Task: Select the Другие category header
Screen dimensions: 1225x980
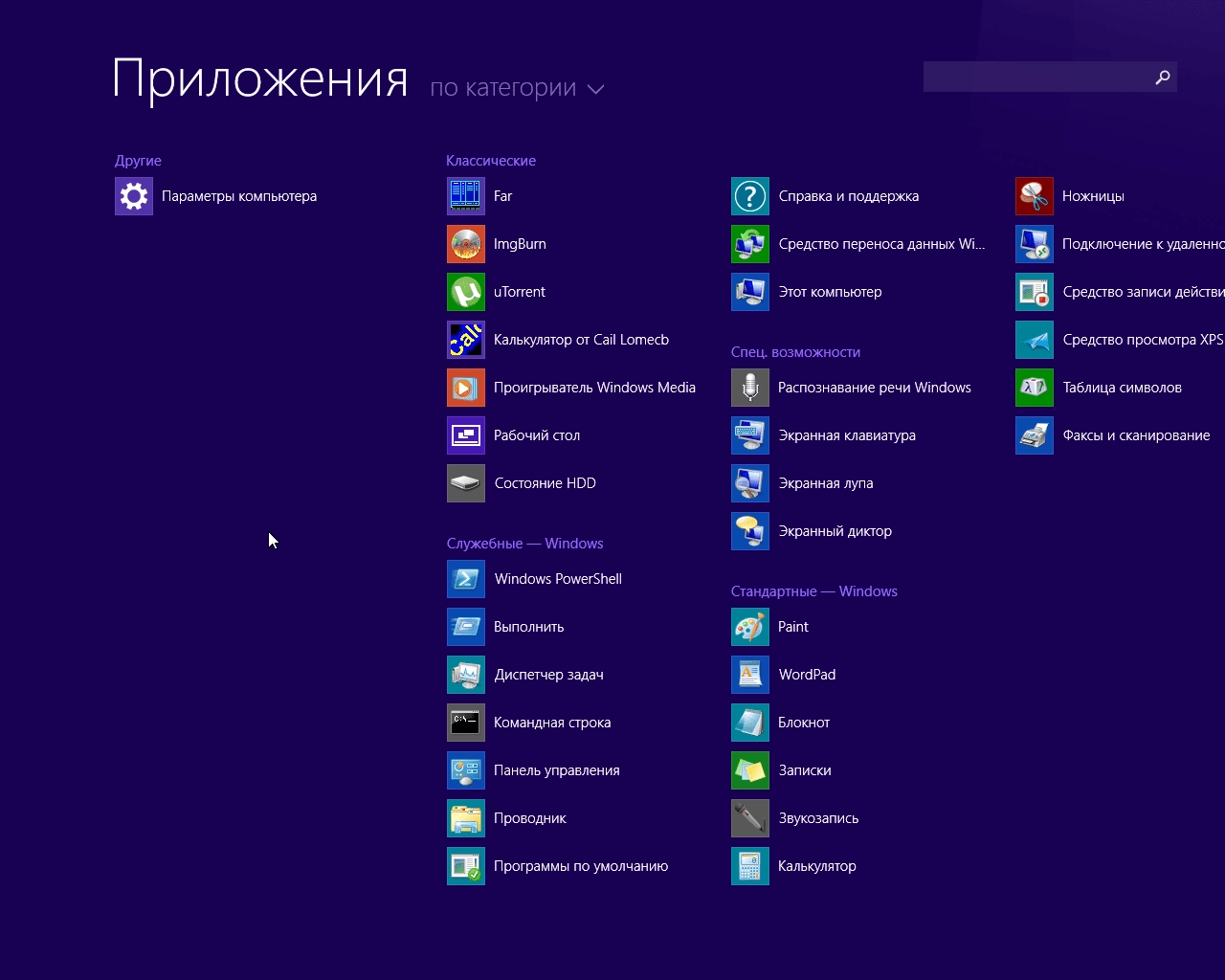Action: click(x=138, y=161)
